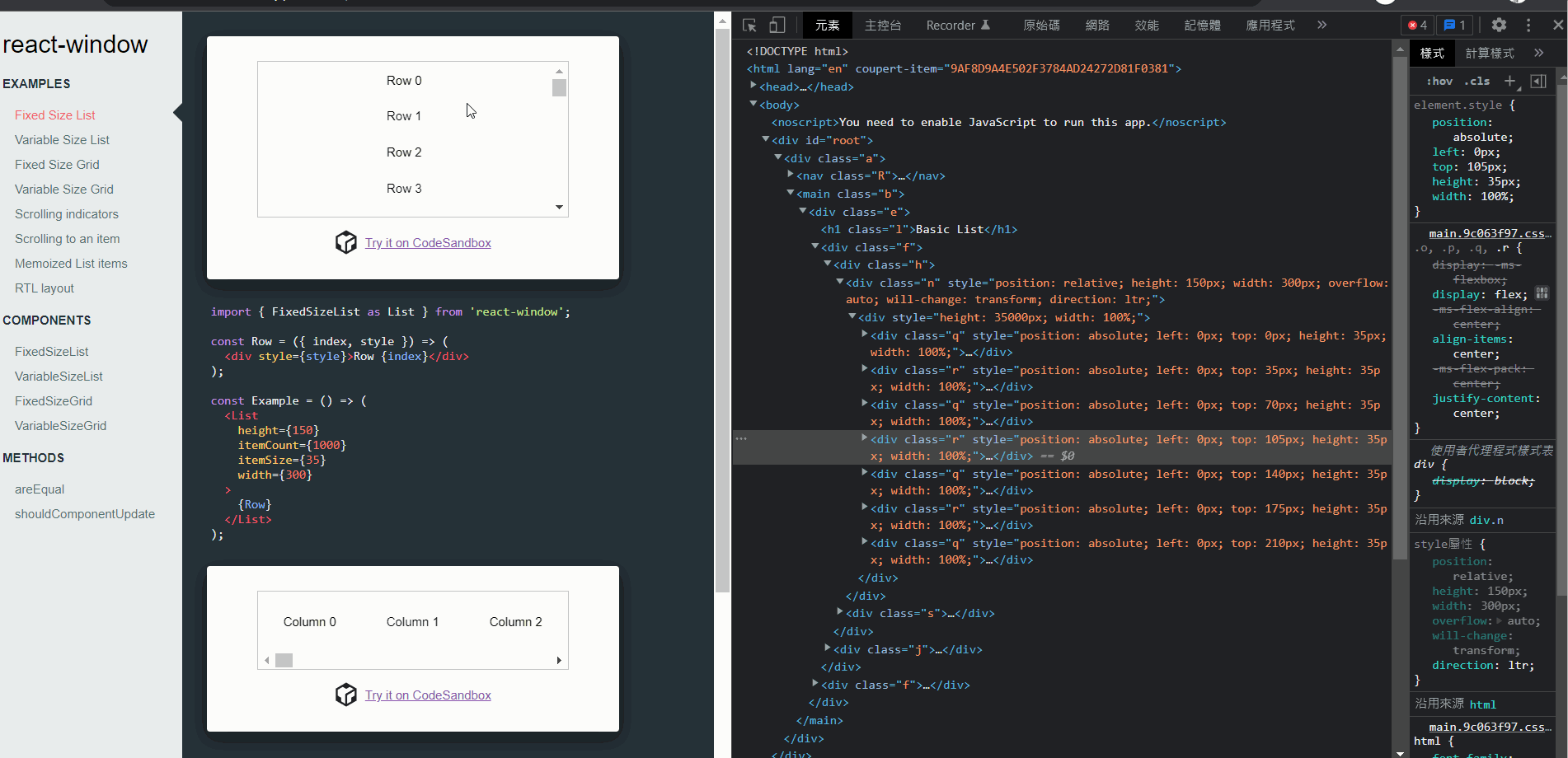
Task: Toggle computed styles sidebar pane icon
Action: tap(1538, 81)
